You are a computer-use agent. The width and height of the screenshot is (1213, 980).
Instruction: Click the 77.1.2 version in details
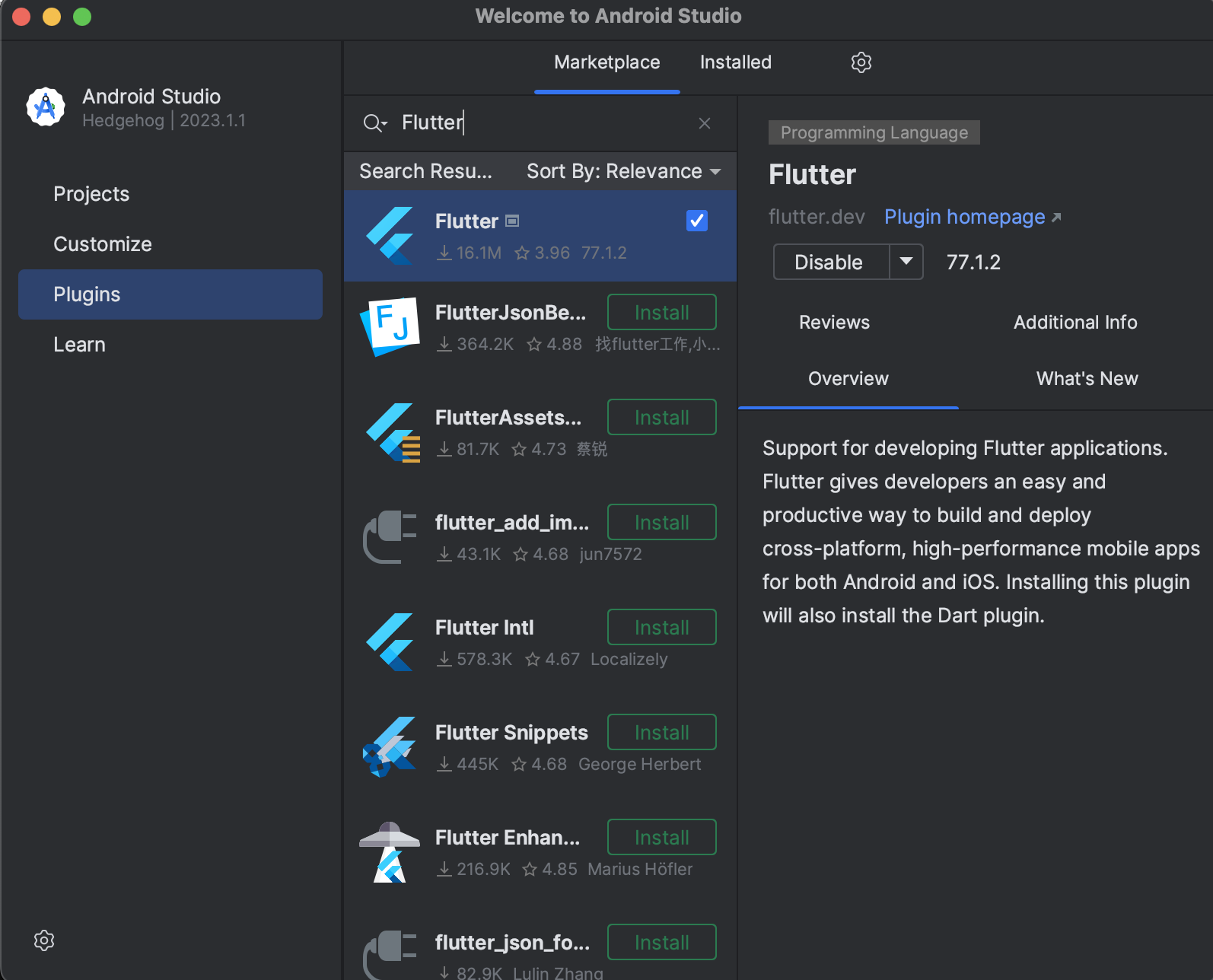pyautogui.click(x=973, y=262)
